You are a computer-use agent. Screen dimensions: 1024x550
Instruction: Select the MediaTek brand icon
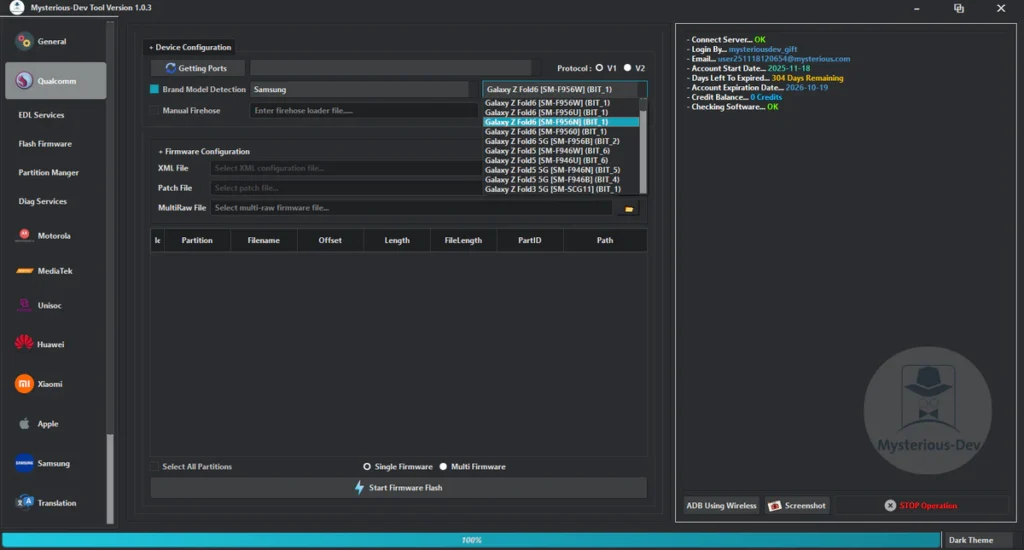pos(24,271)
